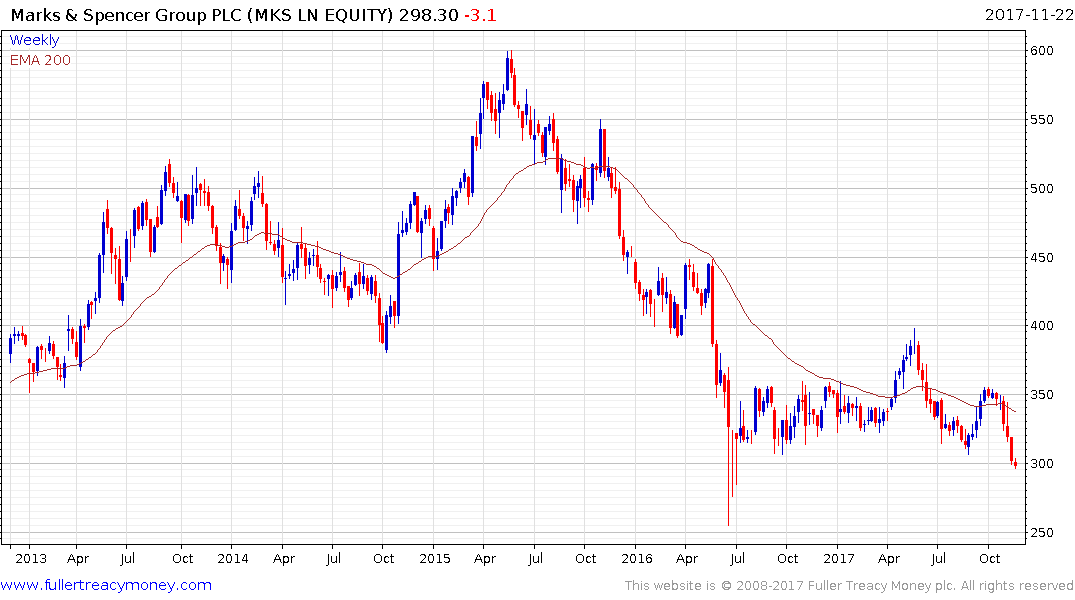
Task: Click the Jul label following 2015
Action: coord(535,559)
